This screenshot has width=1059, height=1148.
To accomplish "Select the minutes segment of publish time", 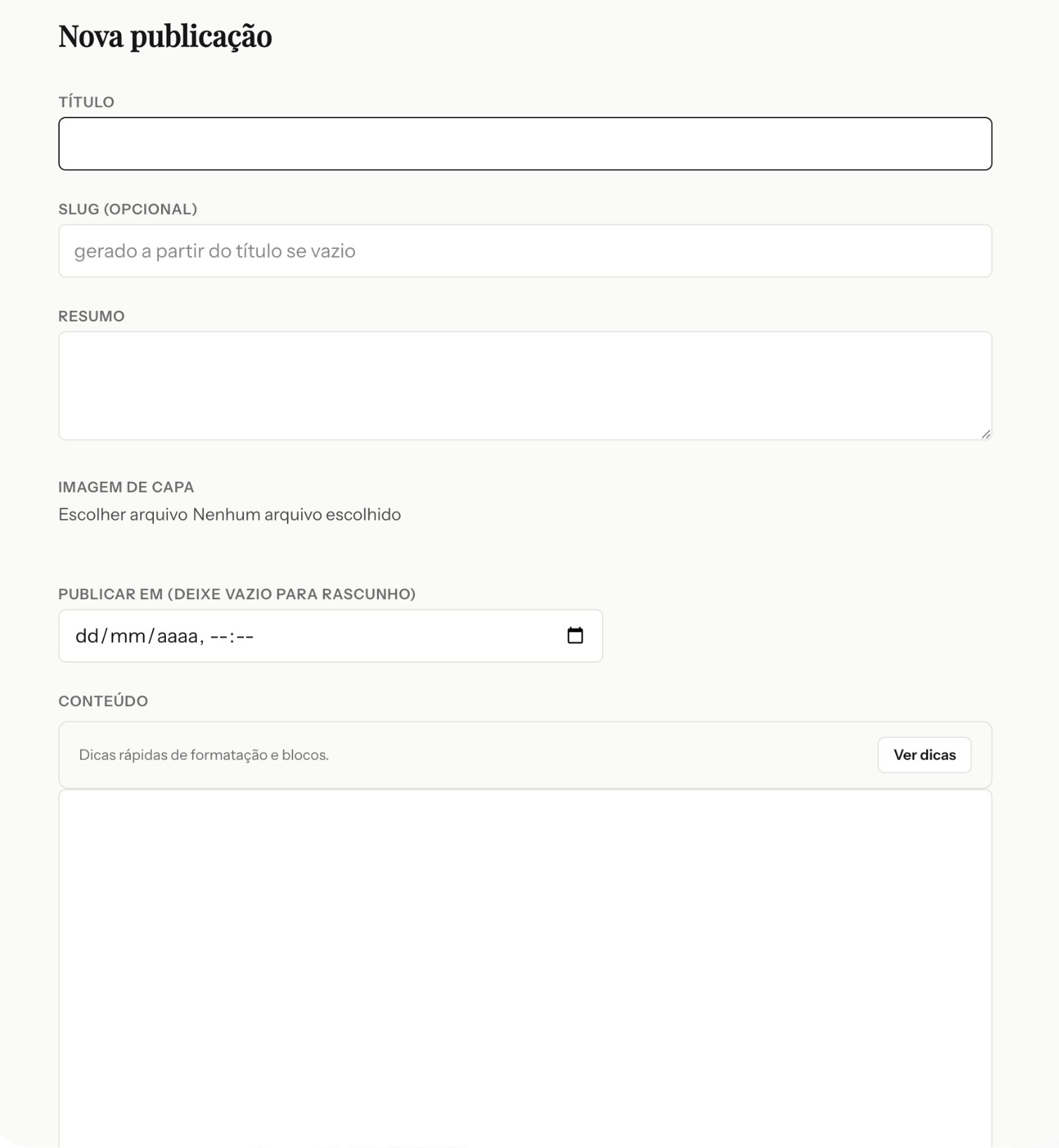I will tap(245, 637).
